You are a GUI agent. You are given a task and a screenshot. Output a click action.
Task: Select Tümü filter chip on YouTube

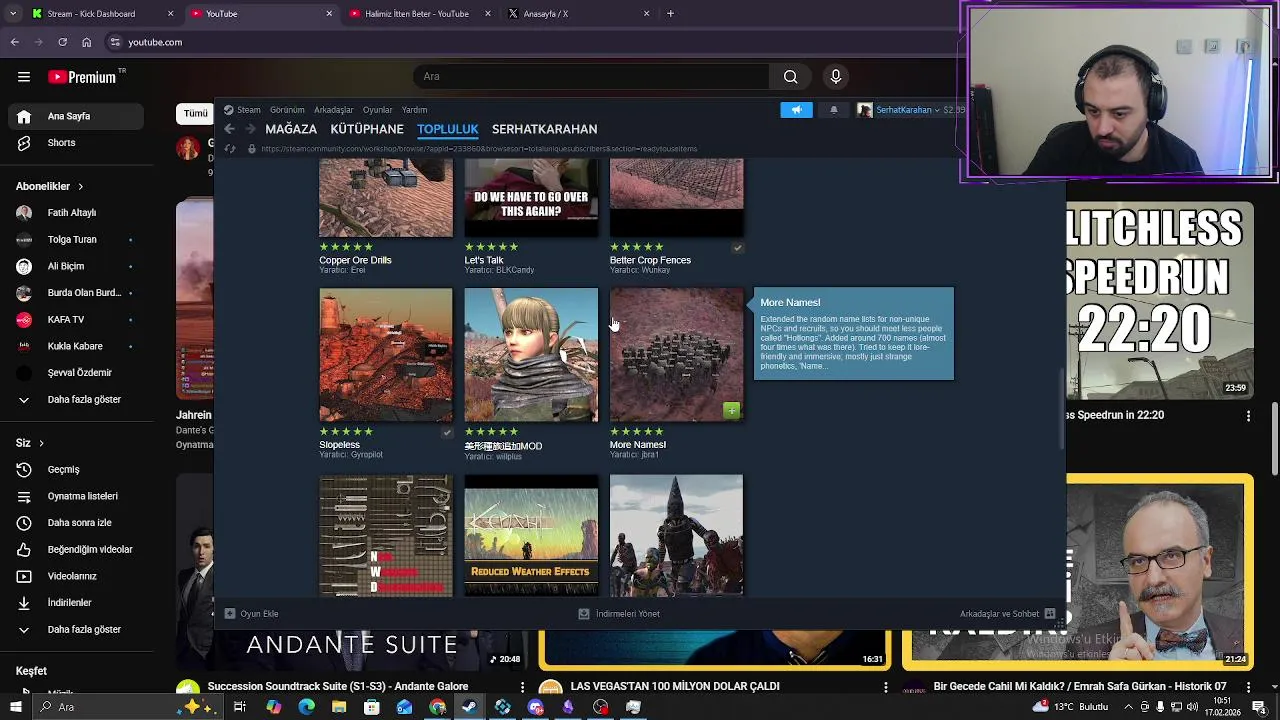click(195, 114)
